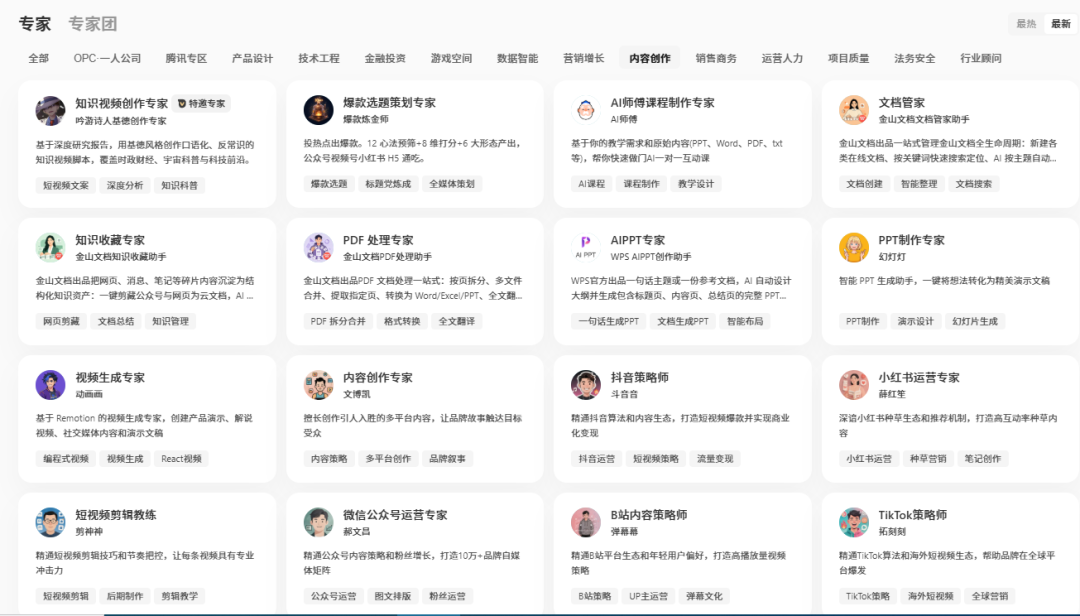Viewport: 1080px width, 616px height.
Task: Click the 爆款选题 tag
Action: point(329,183)
